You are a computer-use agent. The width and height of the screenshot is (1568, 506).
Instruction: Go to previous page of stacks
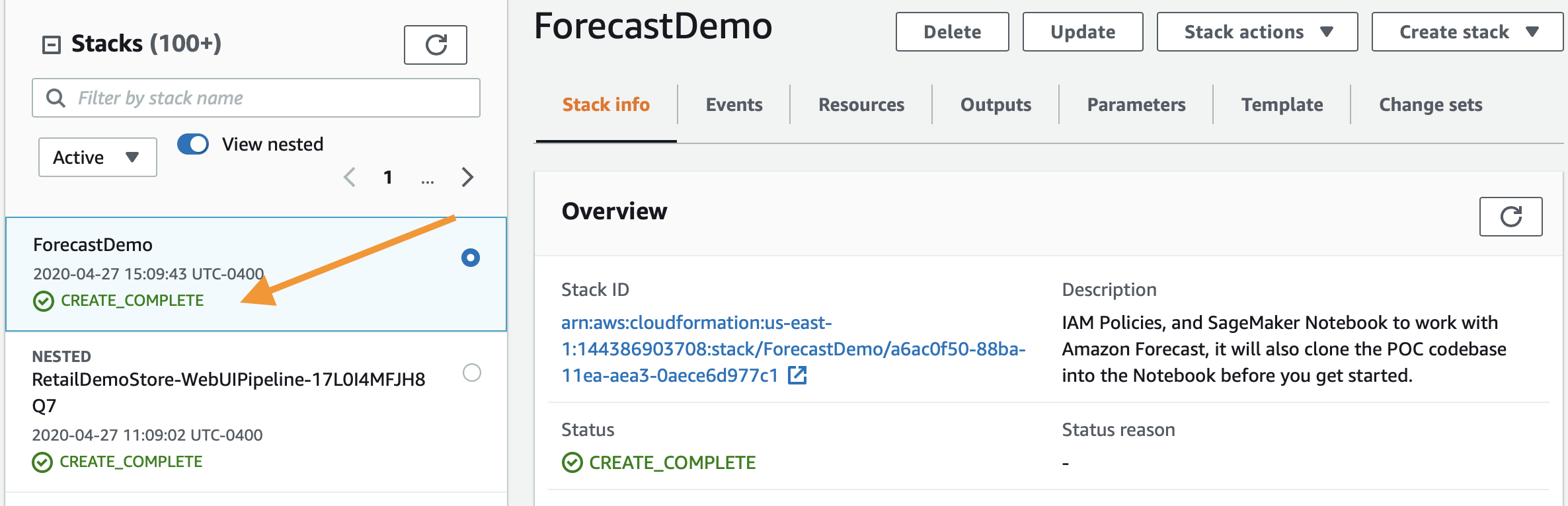[x=350, y=177]
